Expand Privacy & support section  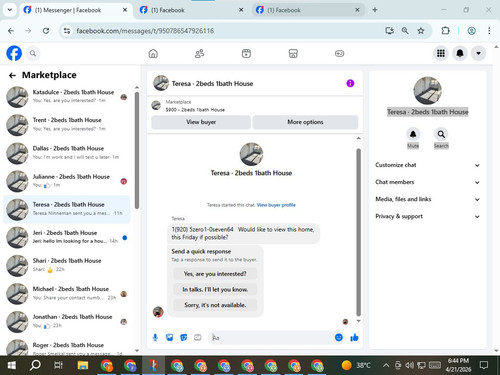(x=427, y=216)
